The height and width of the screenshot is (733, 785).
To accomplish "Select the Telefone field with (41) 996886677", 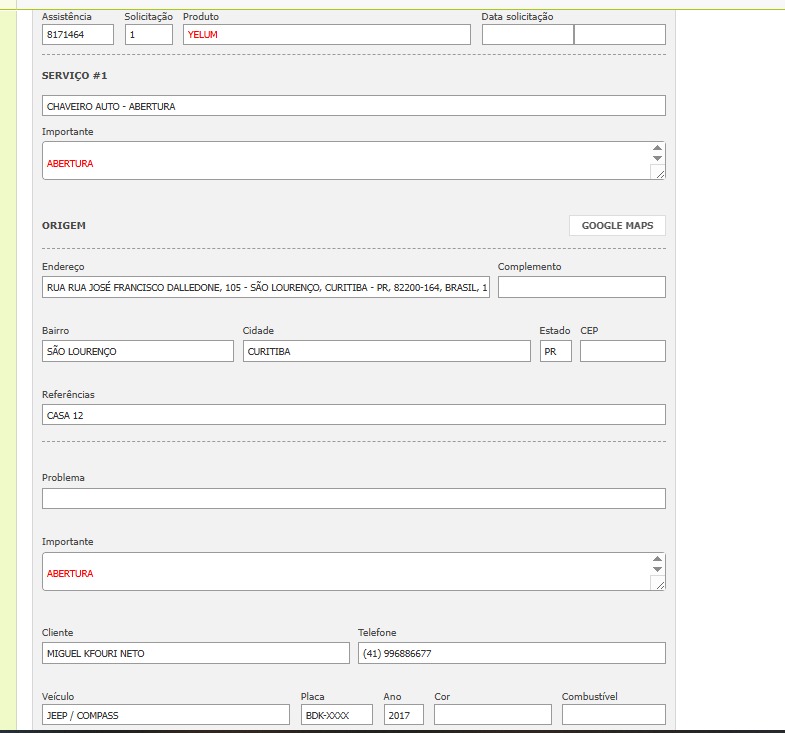I will 511,654.
